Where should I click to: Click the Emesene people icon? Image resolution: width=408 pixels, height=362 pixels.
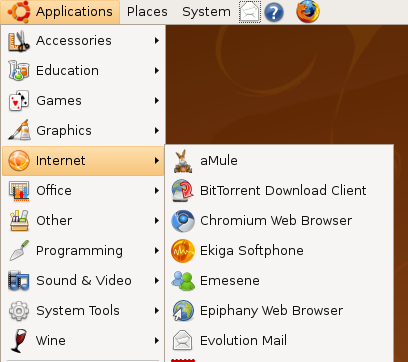183,281
